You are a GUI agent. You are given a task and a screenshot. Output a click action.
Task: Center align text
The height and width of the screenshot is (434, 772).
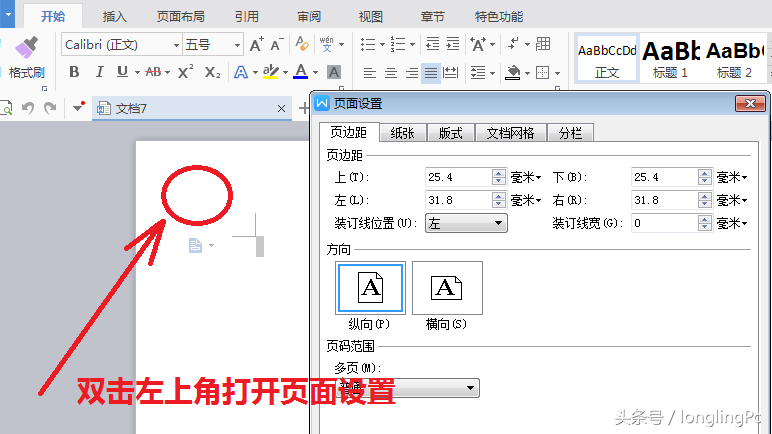tap(391, 73)
